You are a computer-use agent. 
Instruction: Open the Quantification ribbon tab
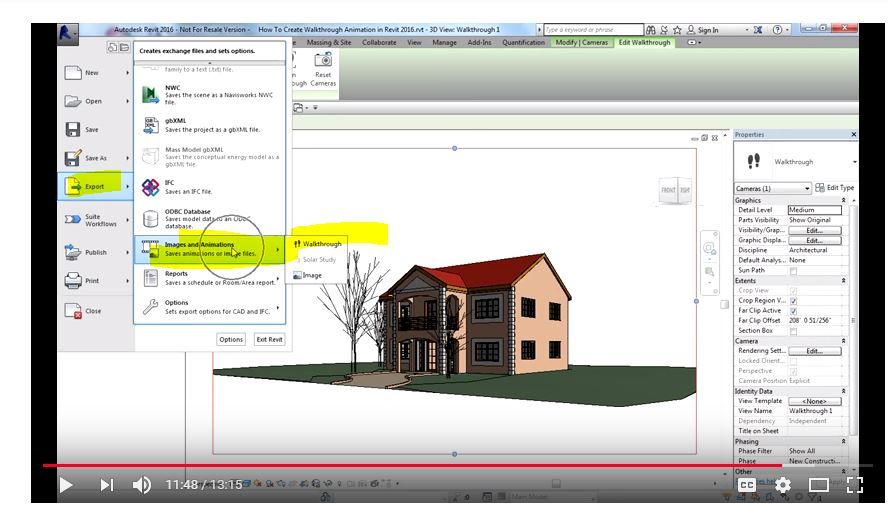coord(523,42)
